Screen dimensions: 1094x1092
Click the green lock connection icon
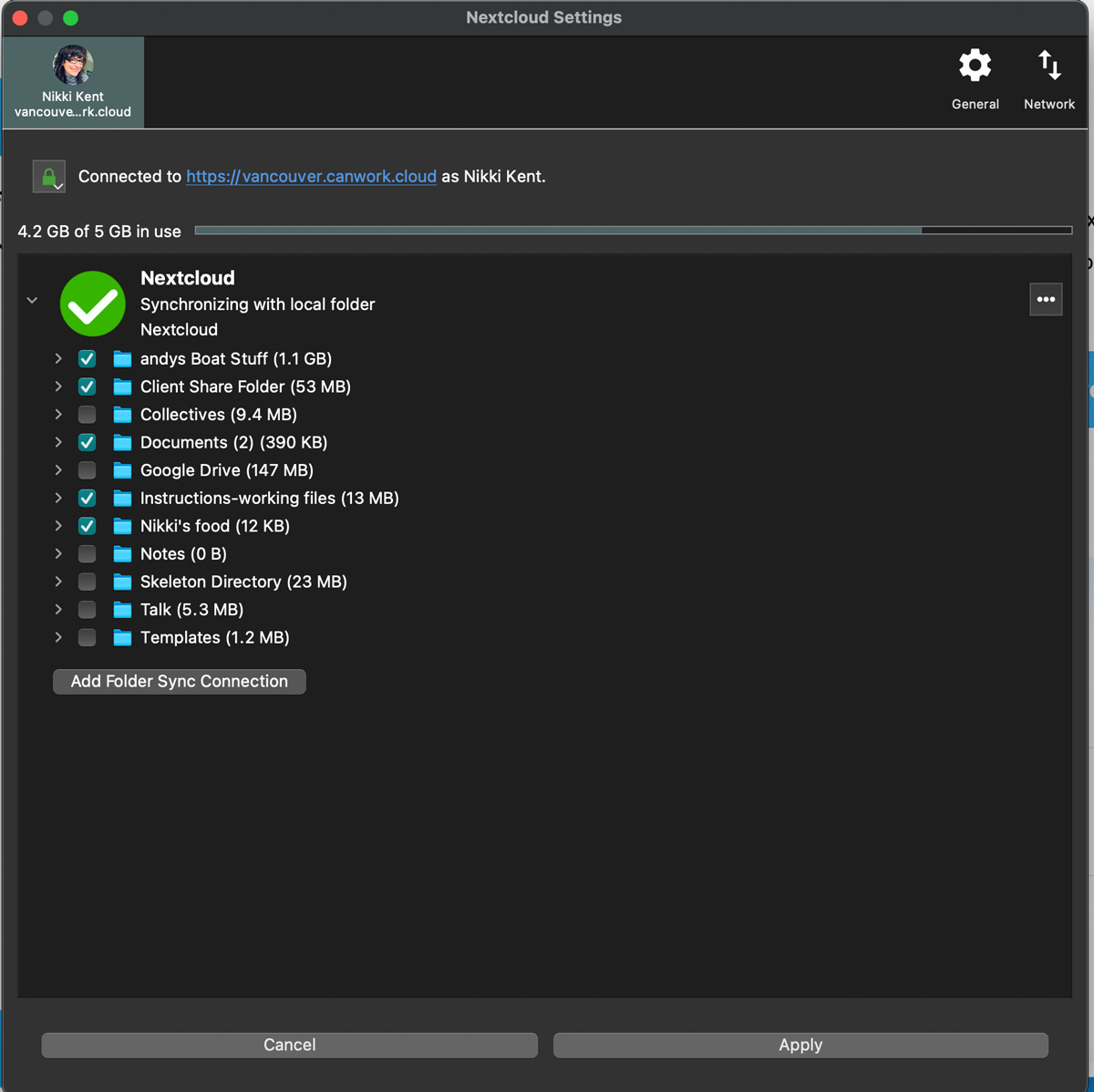(49, 176)
